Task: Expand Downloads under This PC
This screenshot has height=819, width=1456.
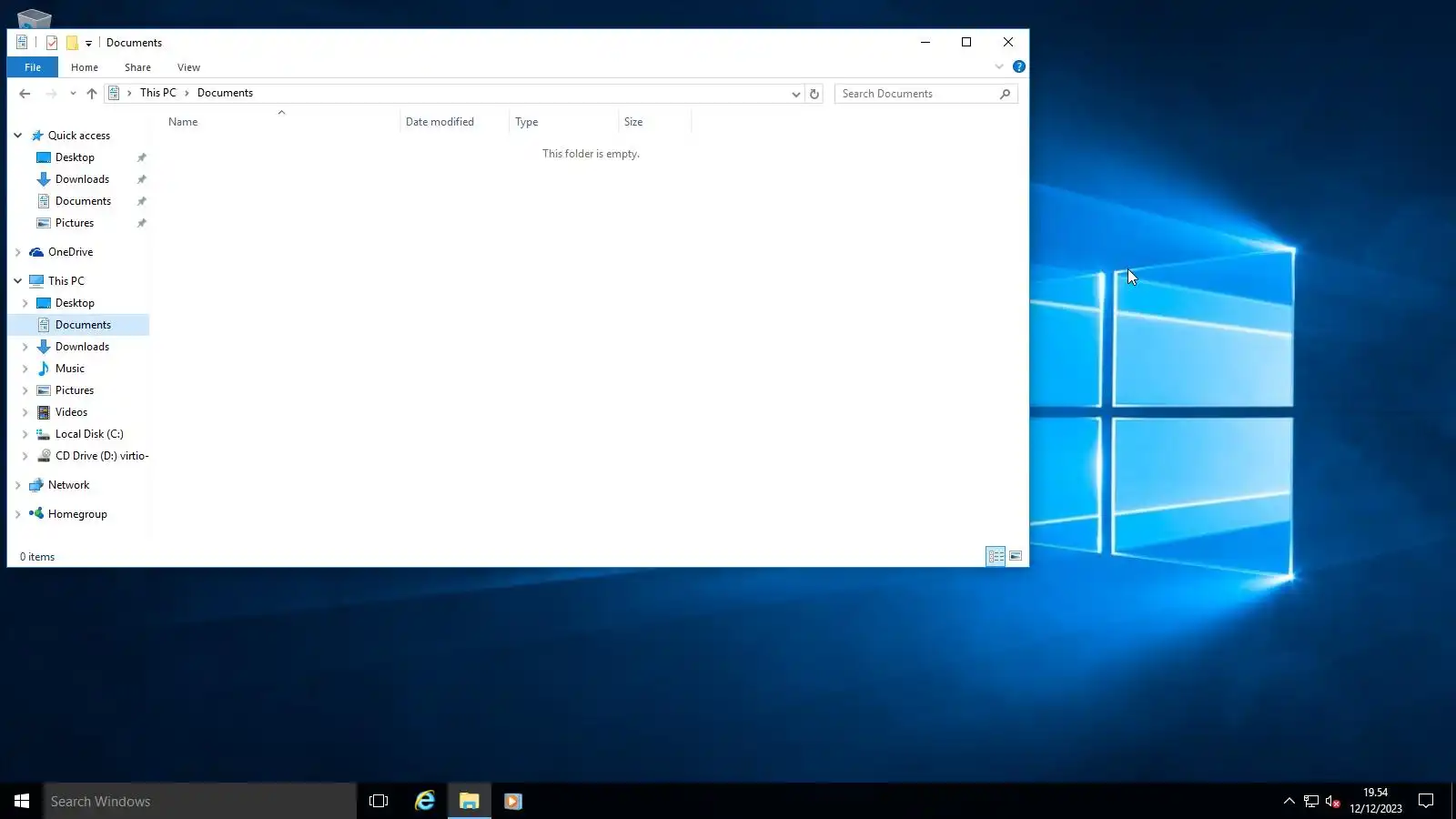Action: (x=25, y=347)
